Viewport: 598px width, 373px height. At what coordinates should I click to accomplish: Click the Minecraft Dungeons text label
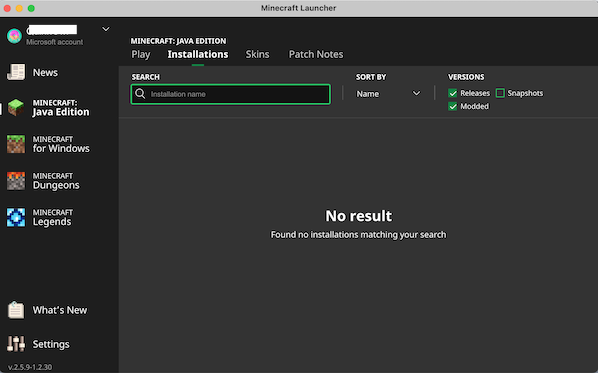56,181
